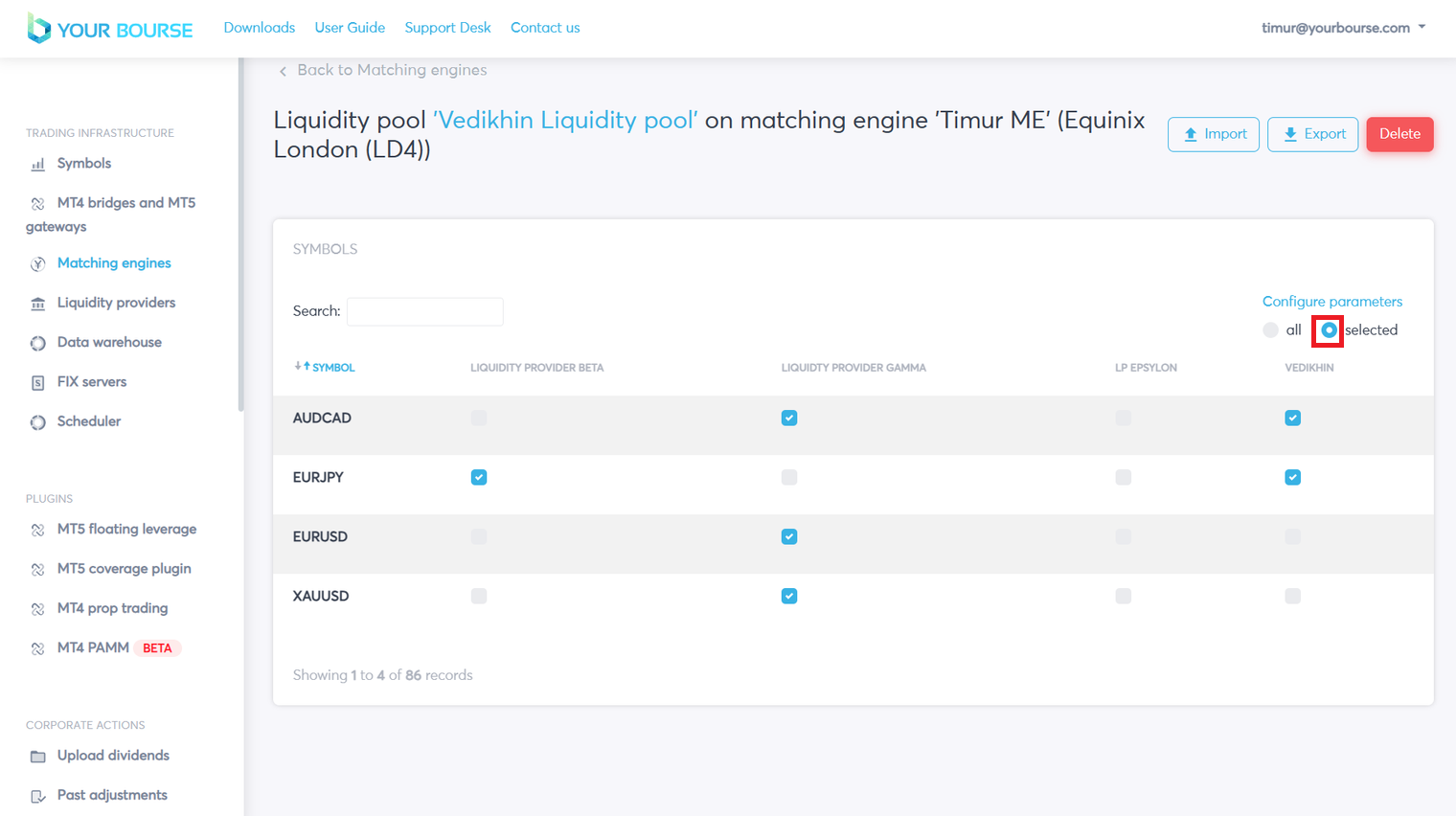The height and width of the screenshot is (816, 1456).
Task: Click the Symbols chart icon in sidebar
Action: 38,165
